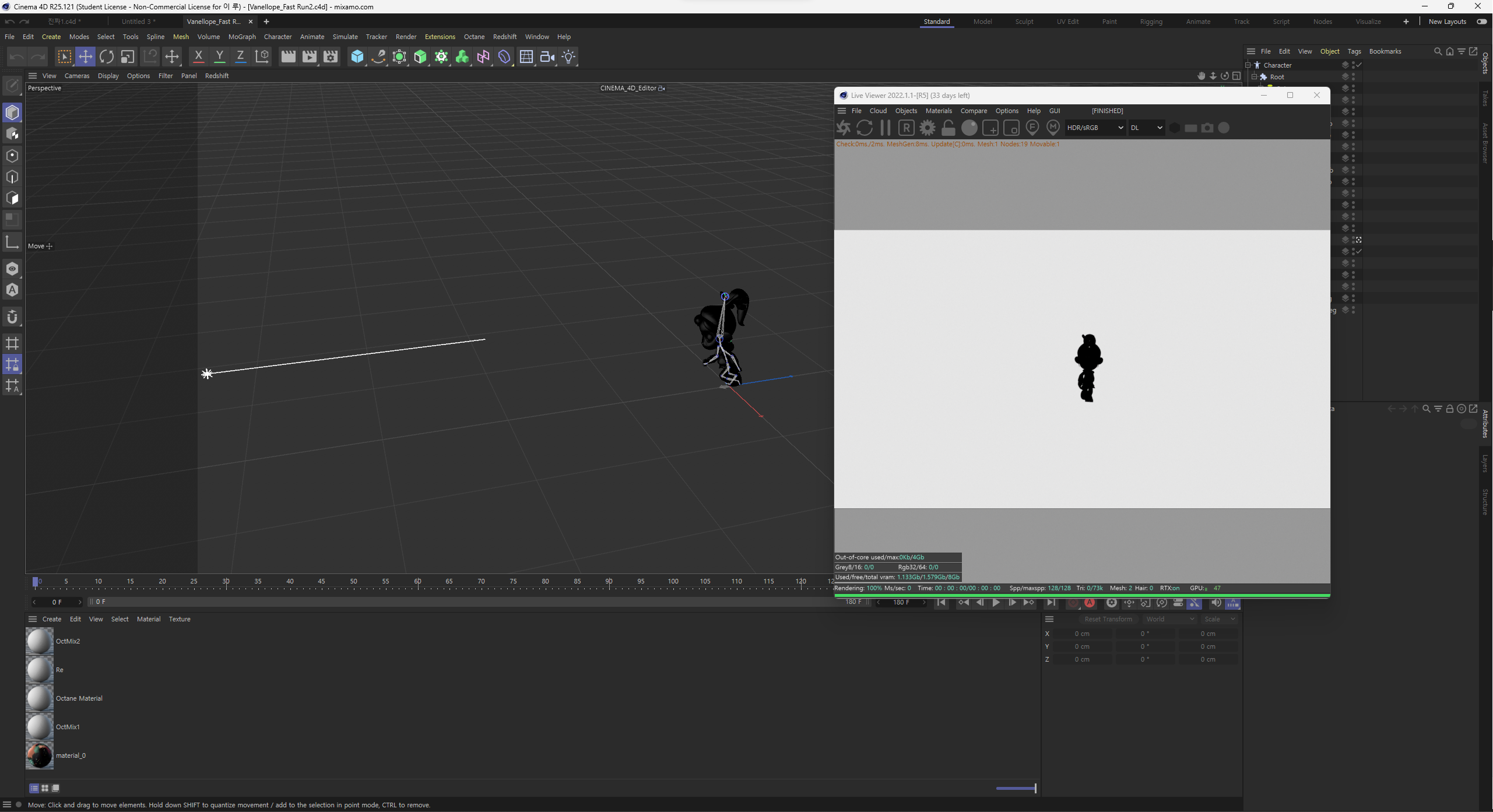Open Live Viewer Materials menu
Viewport: 1493px width, 812px height.
pos(939,111)
